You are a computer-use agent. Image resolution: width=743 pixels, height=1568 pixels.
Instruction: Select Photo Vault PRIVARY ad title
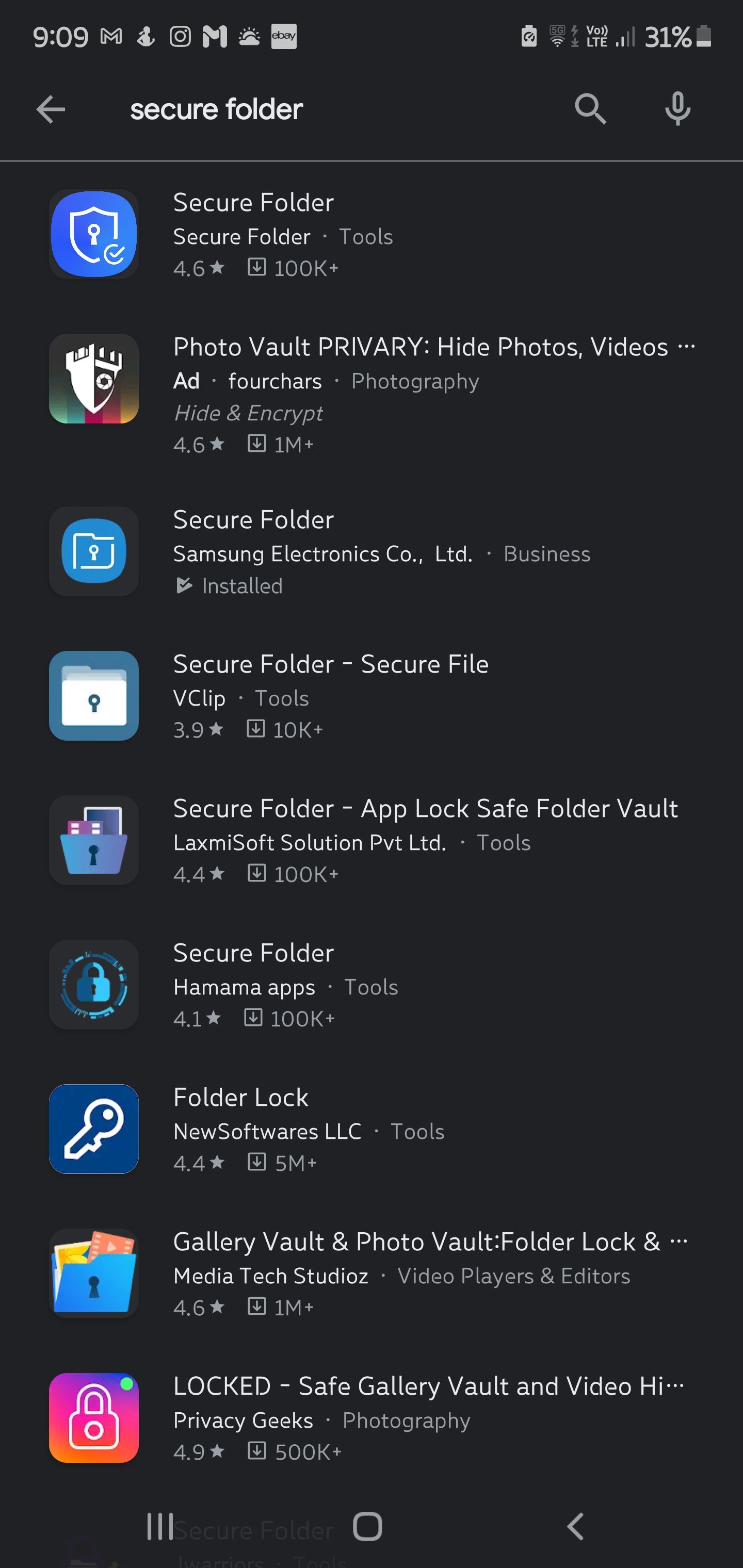[420, 347]
